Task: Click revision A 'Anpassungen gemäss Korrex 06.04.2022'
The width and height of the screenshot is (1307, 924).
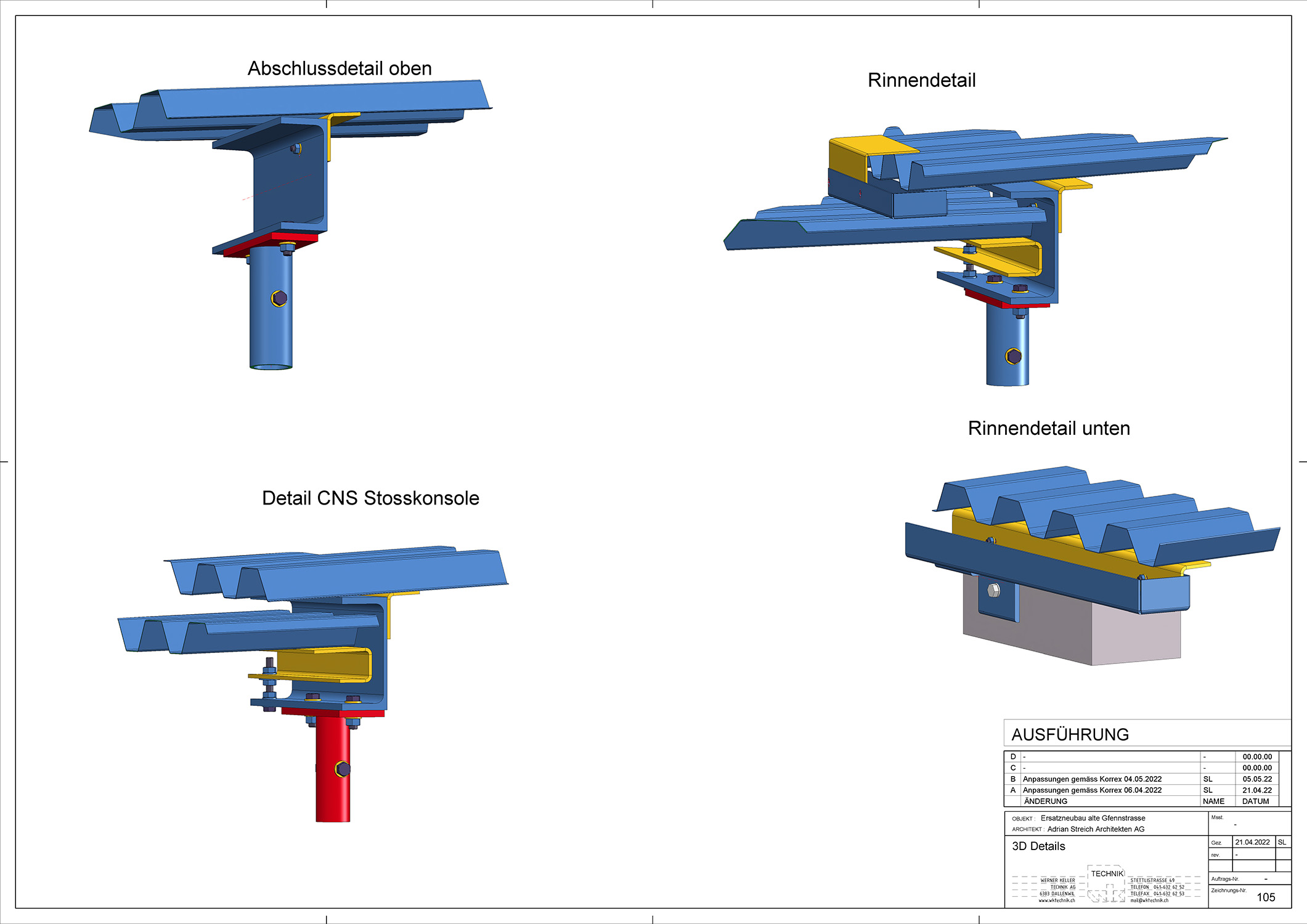Action: [1092, 790]
